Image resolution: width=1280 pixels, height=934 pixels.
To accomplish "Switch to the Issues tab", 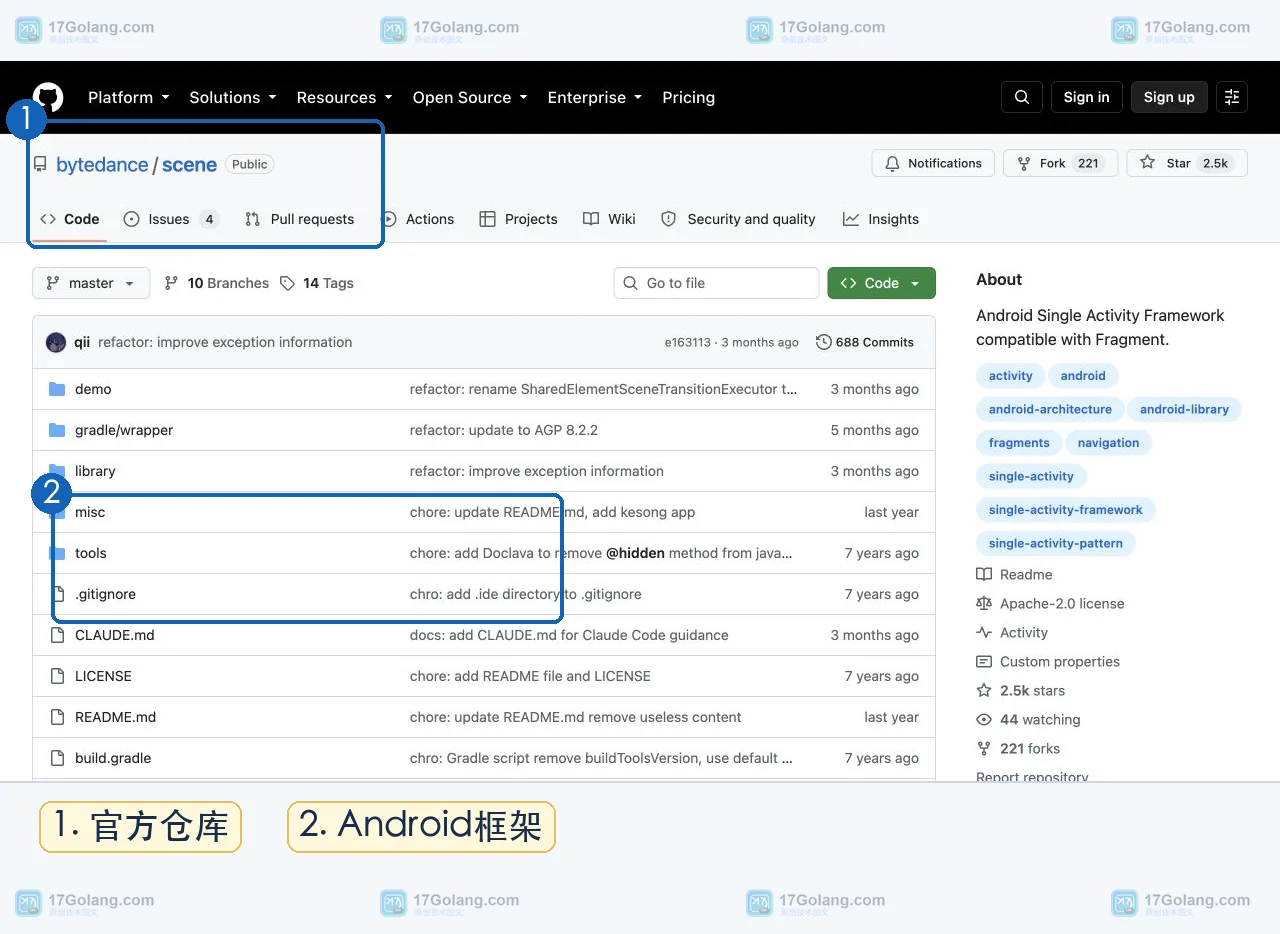I will click(x=171, y=219).
